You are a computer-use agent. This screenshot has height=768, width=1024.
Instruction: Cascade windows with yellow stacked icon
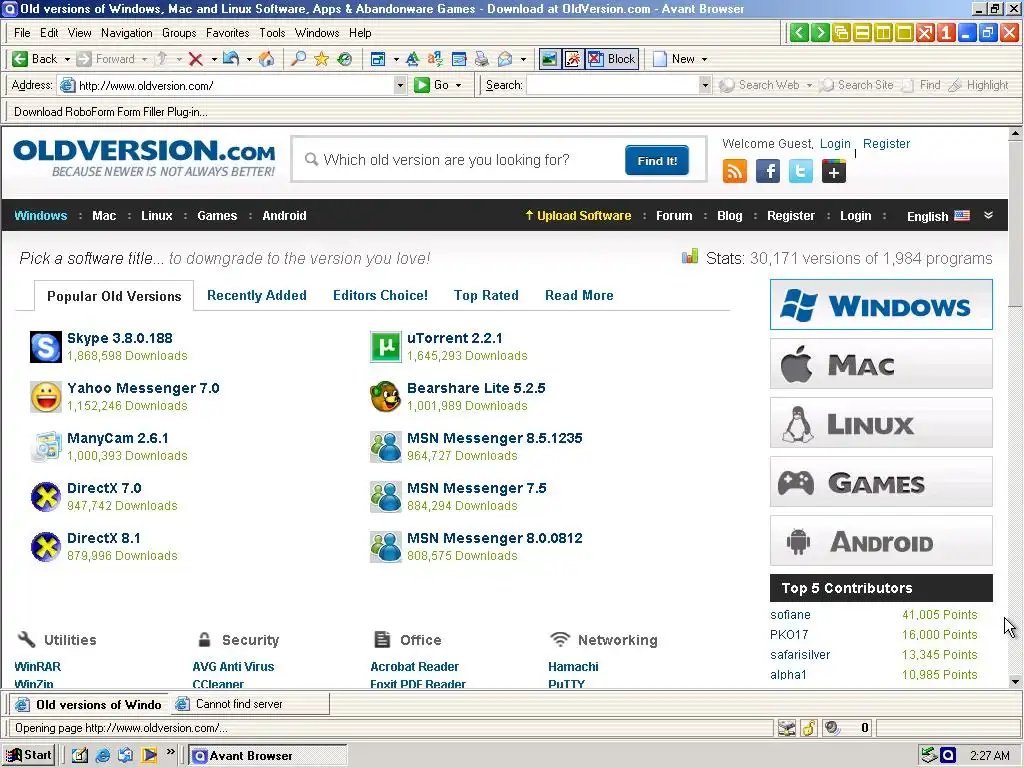pos(841,33)
